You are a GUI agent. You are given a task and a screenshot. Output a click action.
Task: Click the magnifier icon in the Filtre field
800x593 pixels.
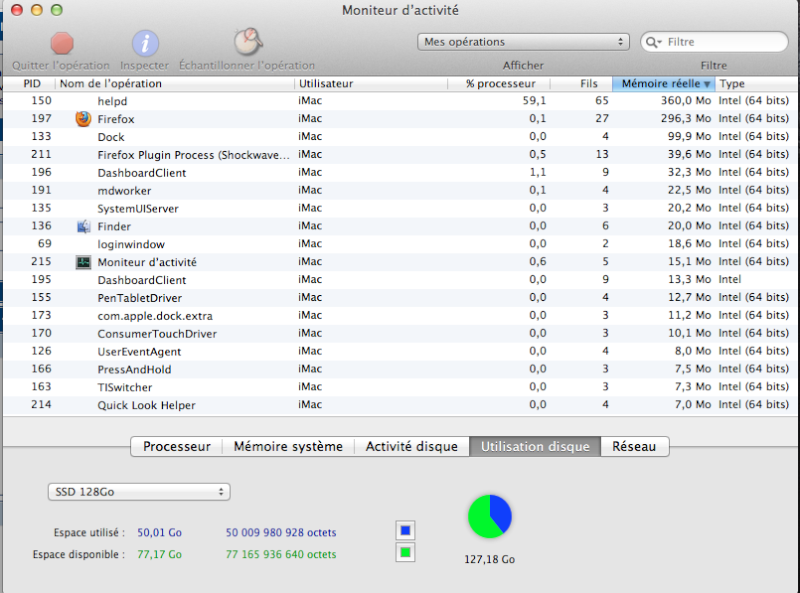653,42
